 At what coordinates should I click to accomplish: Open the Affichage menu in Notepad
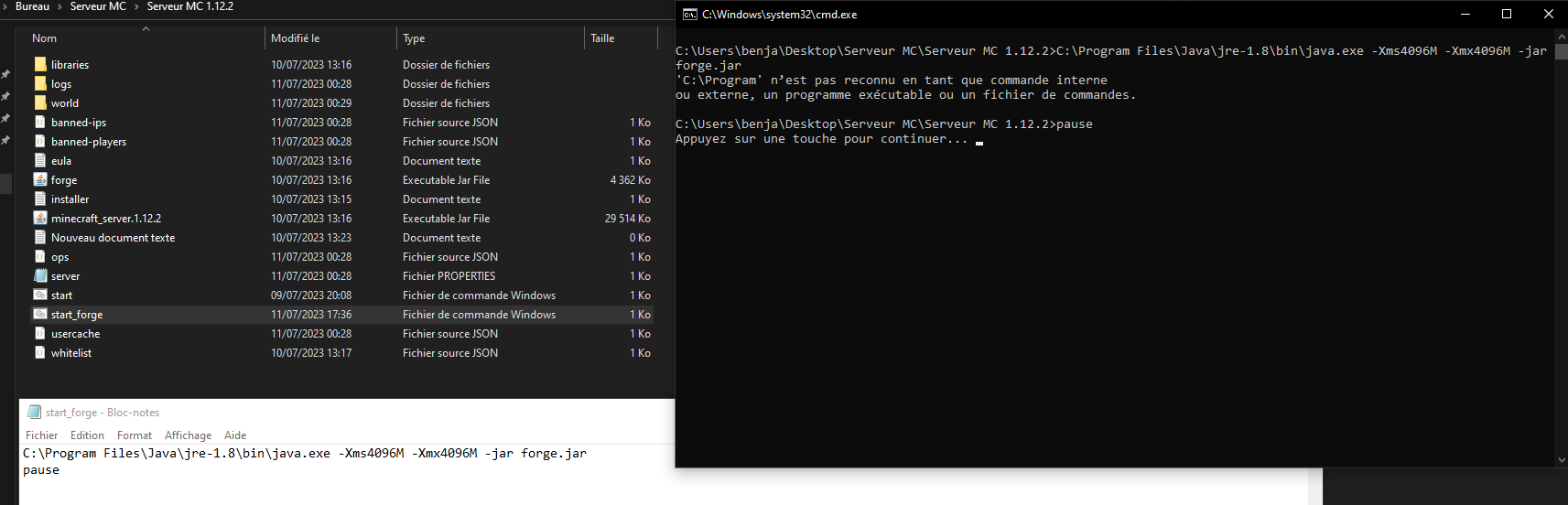pos(188,435)
